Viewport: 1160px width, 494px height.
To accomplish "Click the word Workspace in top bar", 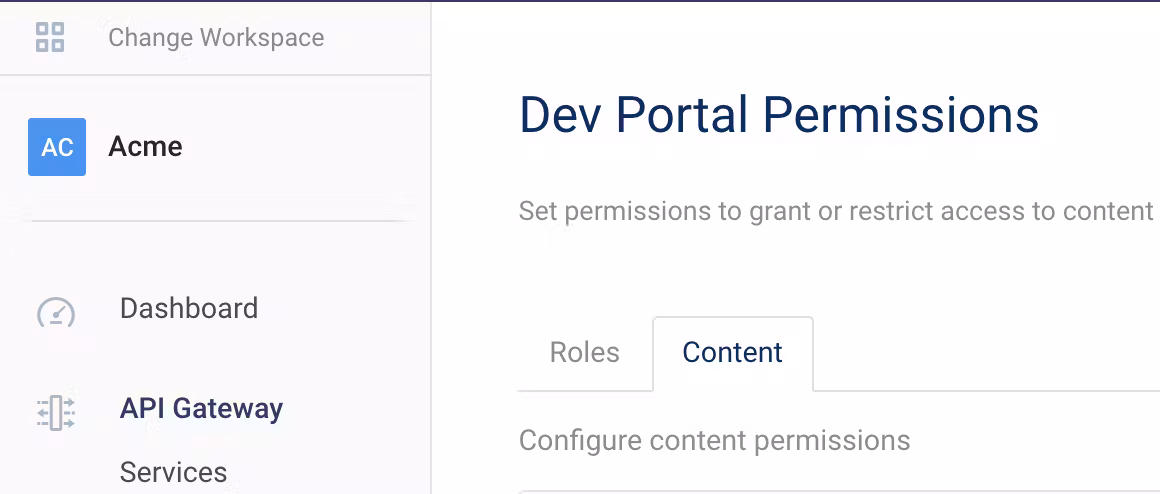I will pos(262,38).
